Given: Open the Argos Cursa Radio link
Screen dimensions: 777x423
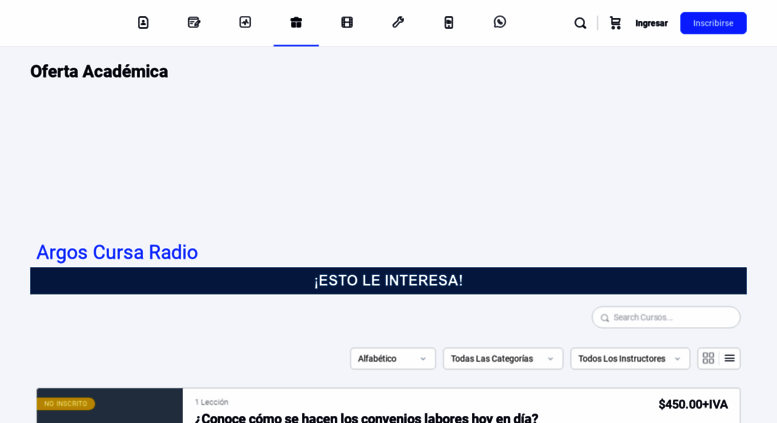Looking at the screenshot, I should tap(117, 253).
